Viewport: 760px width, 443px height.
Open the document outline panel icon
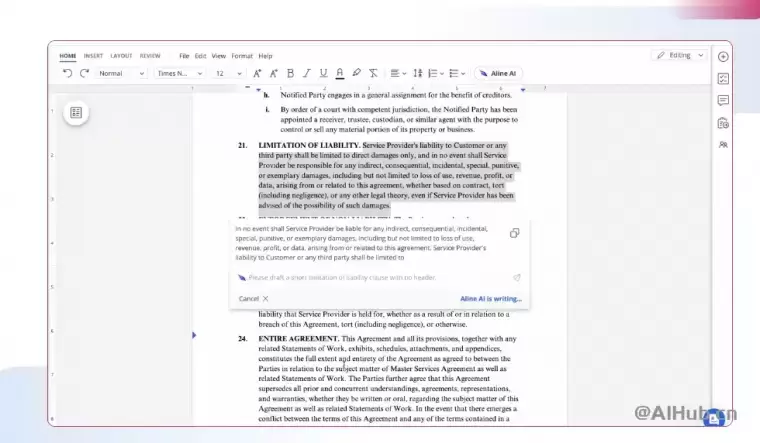click(77, 113)
